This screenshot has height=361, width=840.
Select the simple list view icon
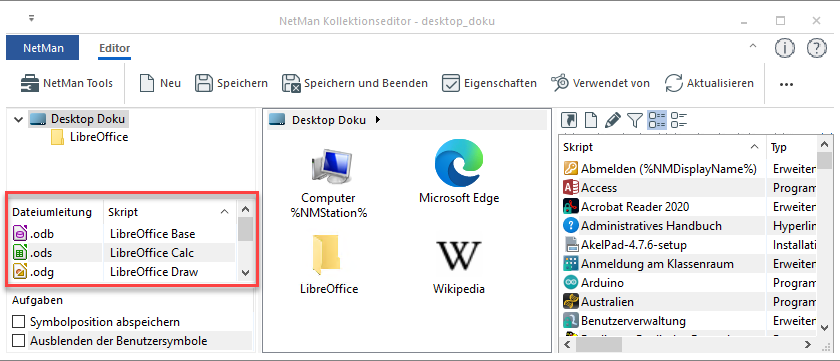coord(679,120)
